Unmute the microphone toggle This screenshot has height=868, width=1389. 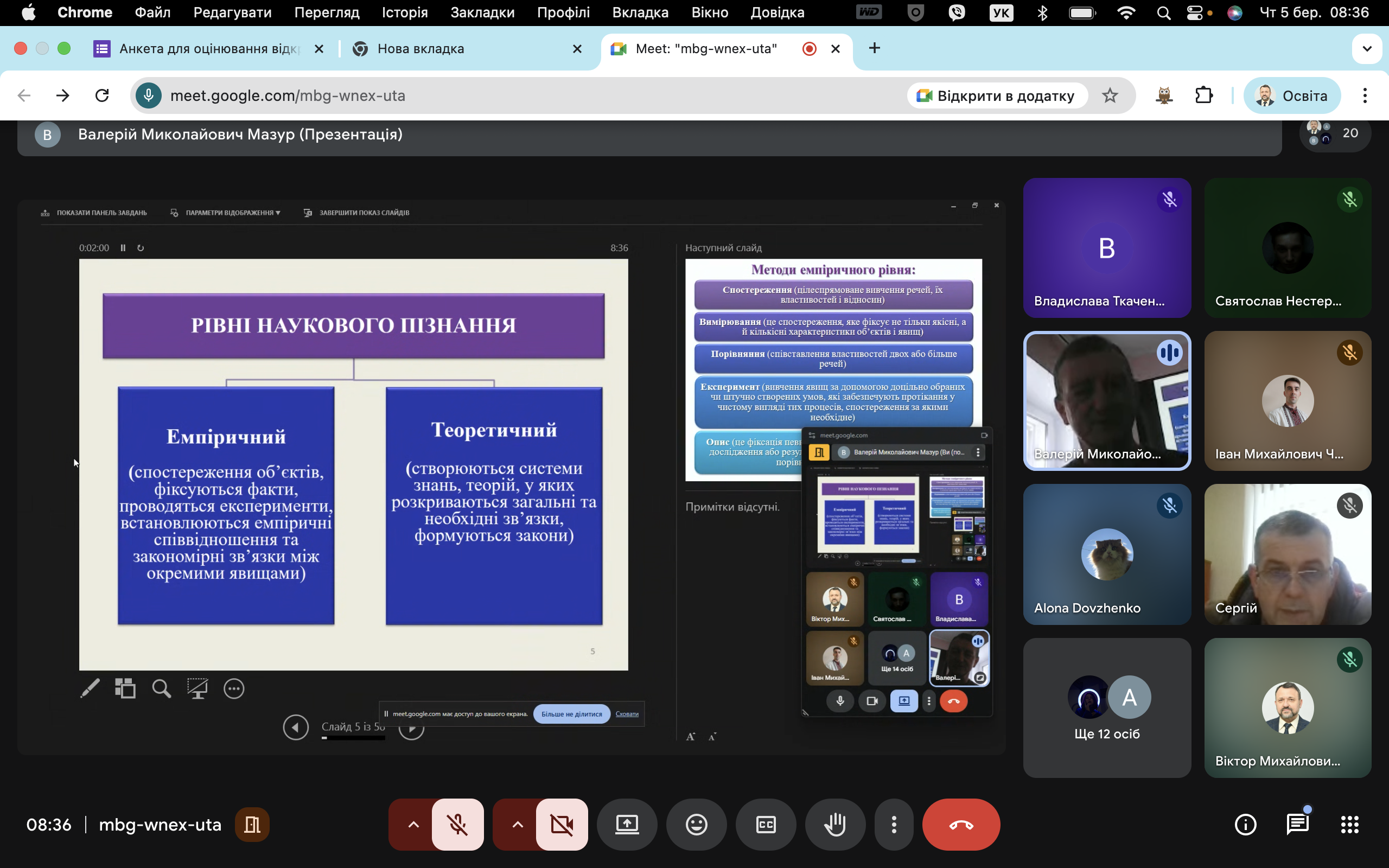click(457, 825)
